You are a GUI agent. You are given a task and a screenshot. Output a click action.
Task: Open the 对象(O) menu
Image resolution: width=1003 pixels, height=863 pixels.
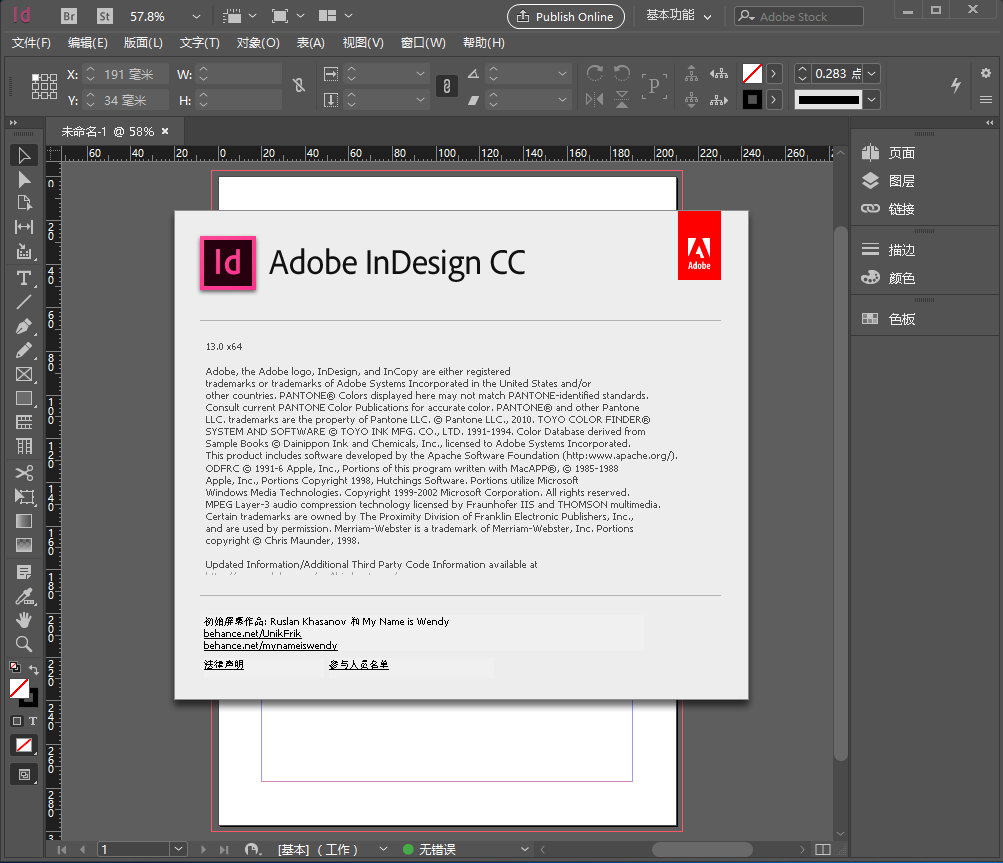click(258, 43)
